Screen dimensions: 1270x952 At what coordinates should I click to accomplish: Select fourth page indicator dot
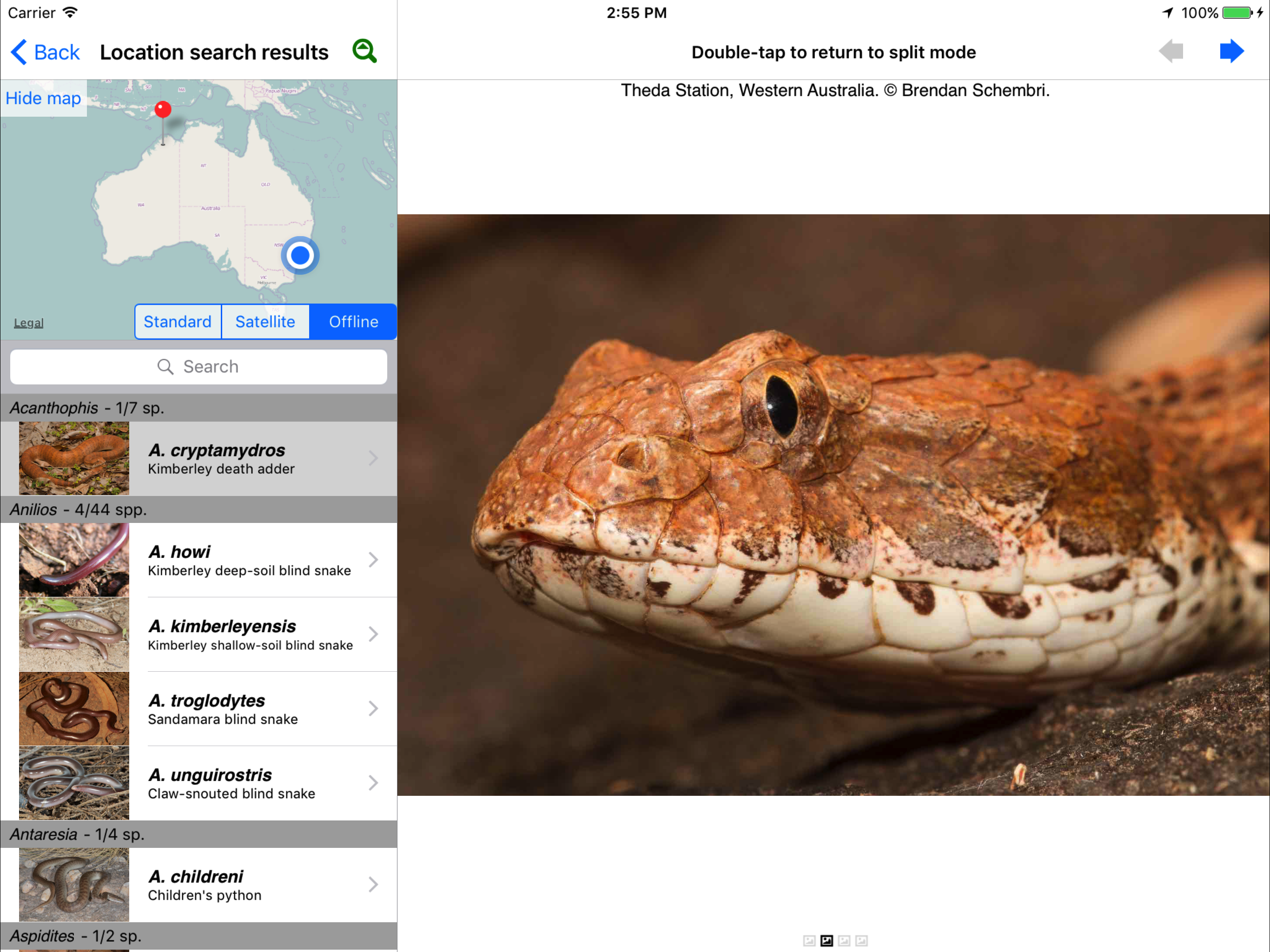click(861, 940)
